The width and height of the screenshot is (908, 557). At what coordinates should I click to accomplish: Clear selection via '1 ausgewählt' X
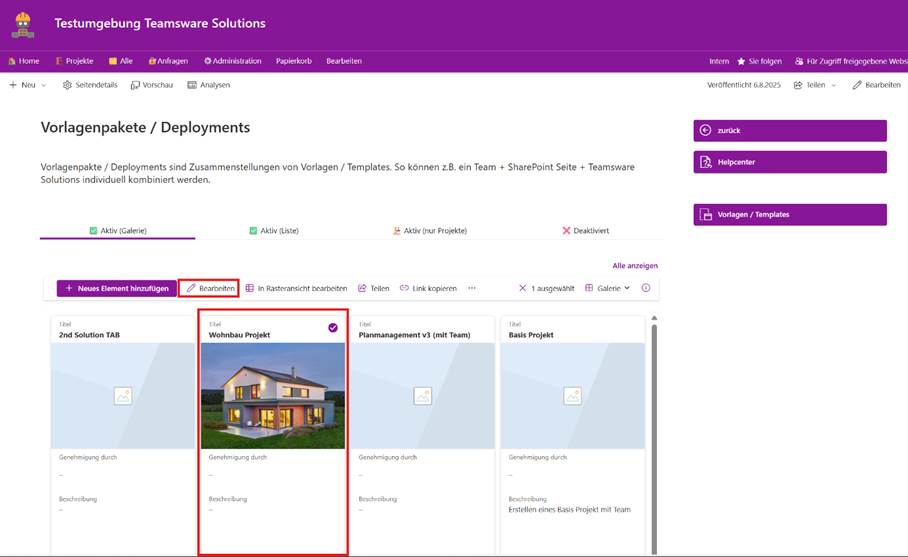[x=522, y=288]
